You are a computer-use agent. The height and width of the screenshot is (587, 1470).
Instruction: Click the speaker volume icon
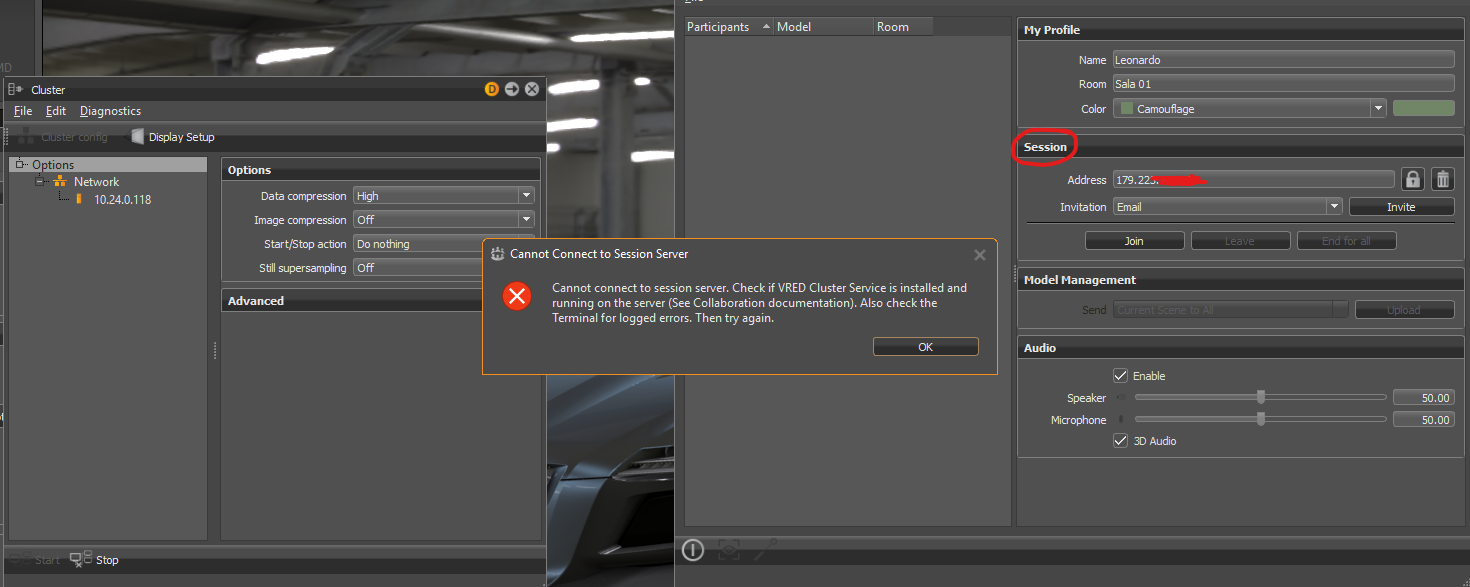point(1121,398)
